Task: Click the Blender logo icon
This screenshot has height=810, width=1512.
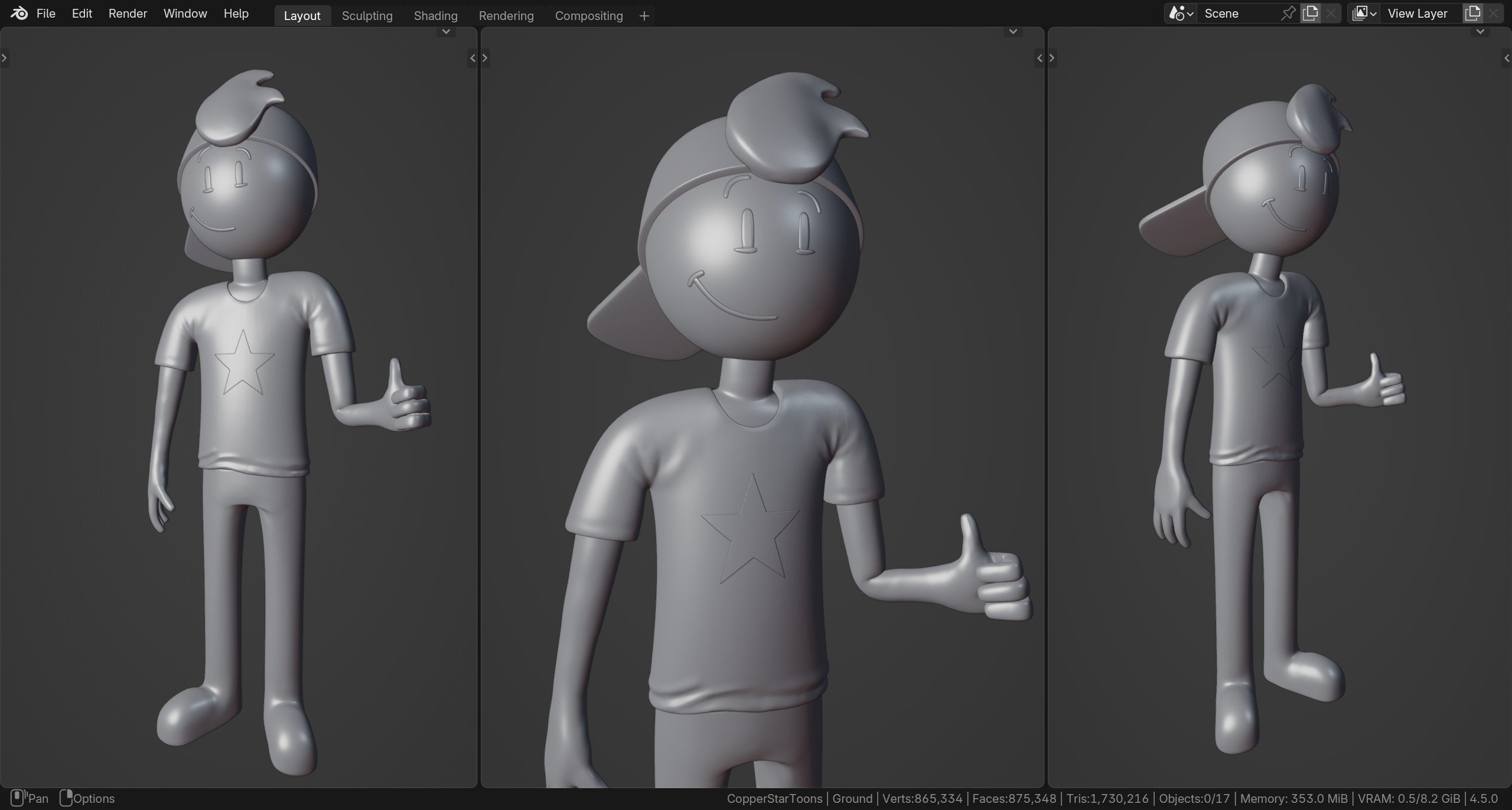Action: click(x=19, y=14)
